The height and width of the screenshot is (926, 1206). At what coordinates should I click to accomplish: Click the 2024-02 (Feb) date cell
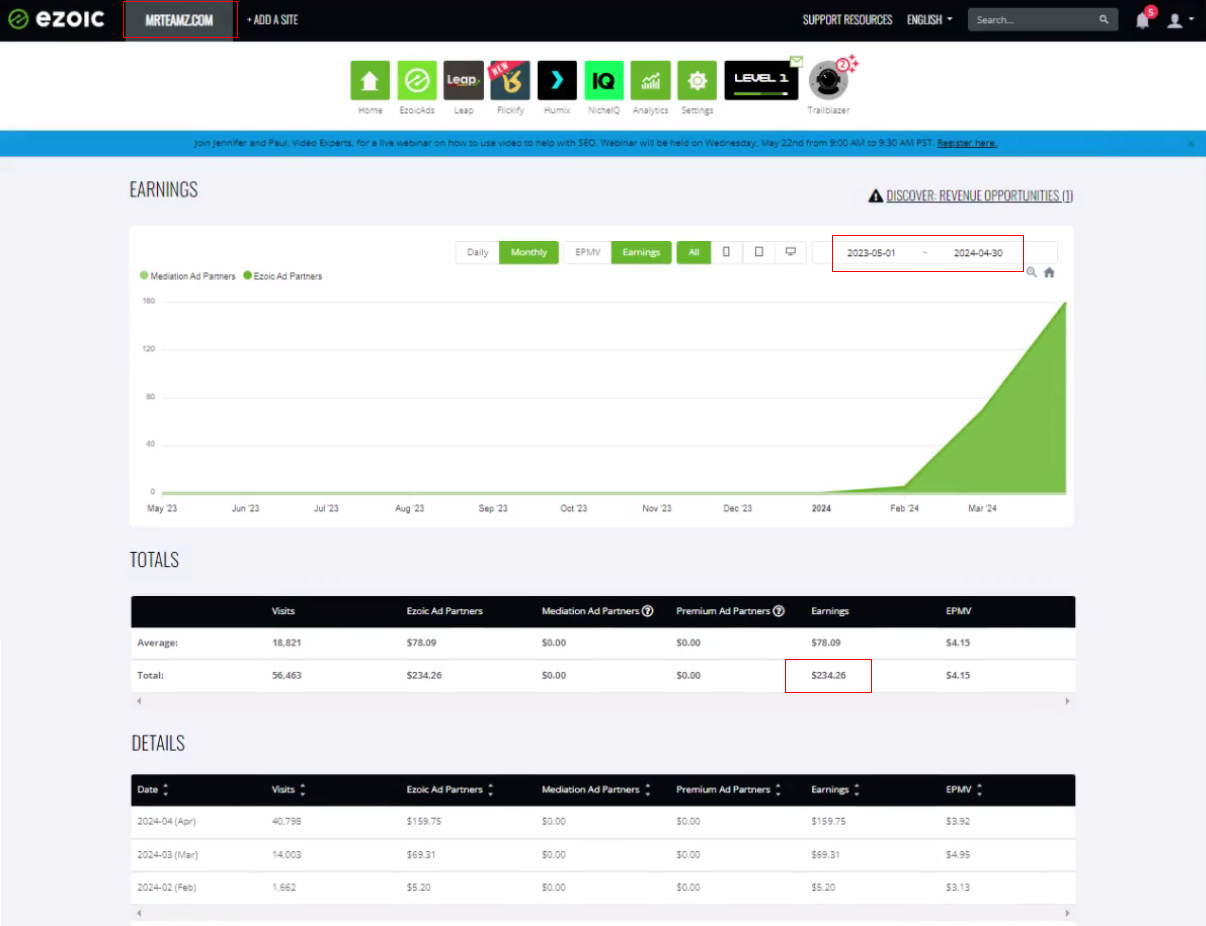[167, 888]
